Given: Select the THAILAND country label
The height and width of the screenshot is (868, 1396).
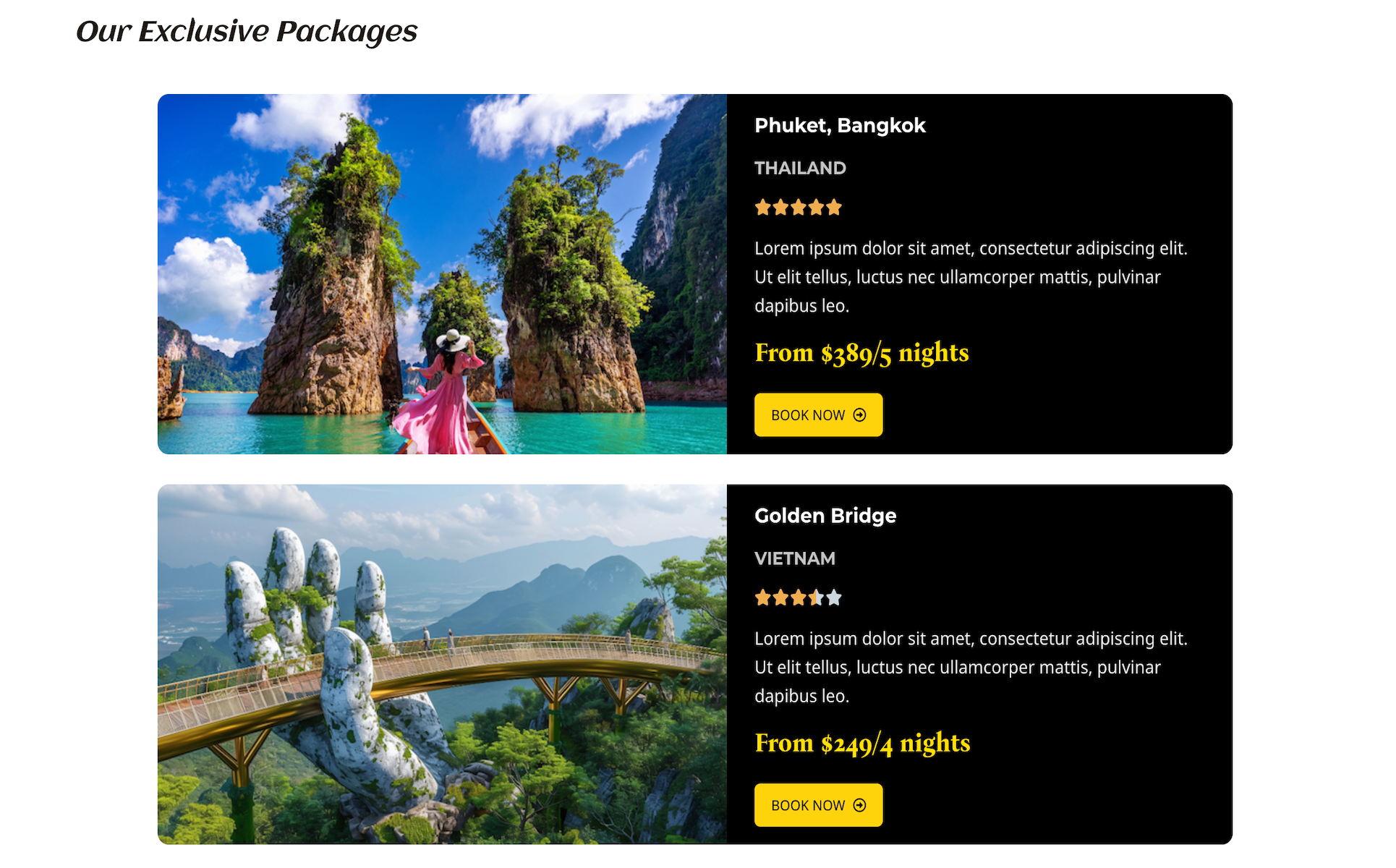Looking at the screenshot, I should [800, 169].
